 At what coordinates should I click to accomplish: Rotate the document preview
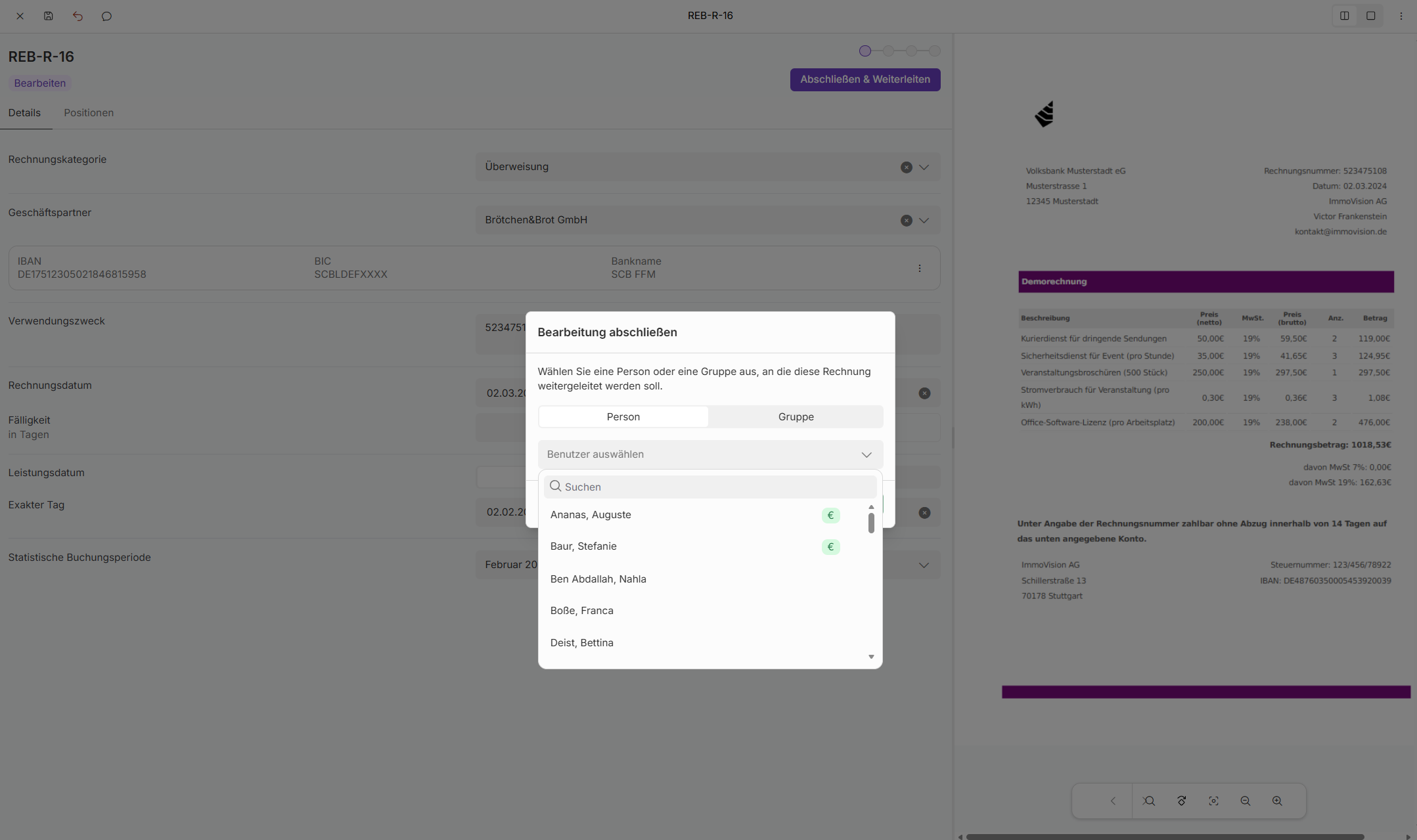[1181, 801]
